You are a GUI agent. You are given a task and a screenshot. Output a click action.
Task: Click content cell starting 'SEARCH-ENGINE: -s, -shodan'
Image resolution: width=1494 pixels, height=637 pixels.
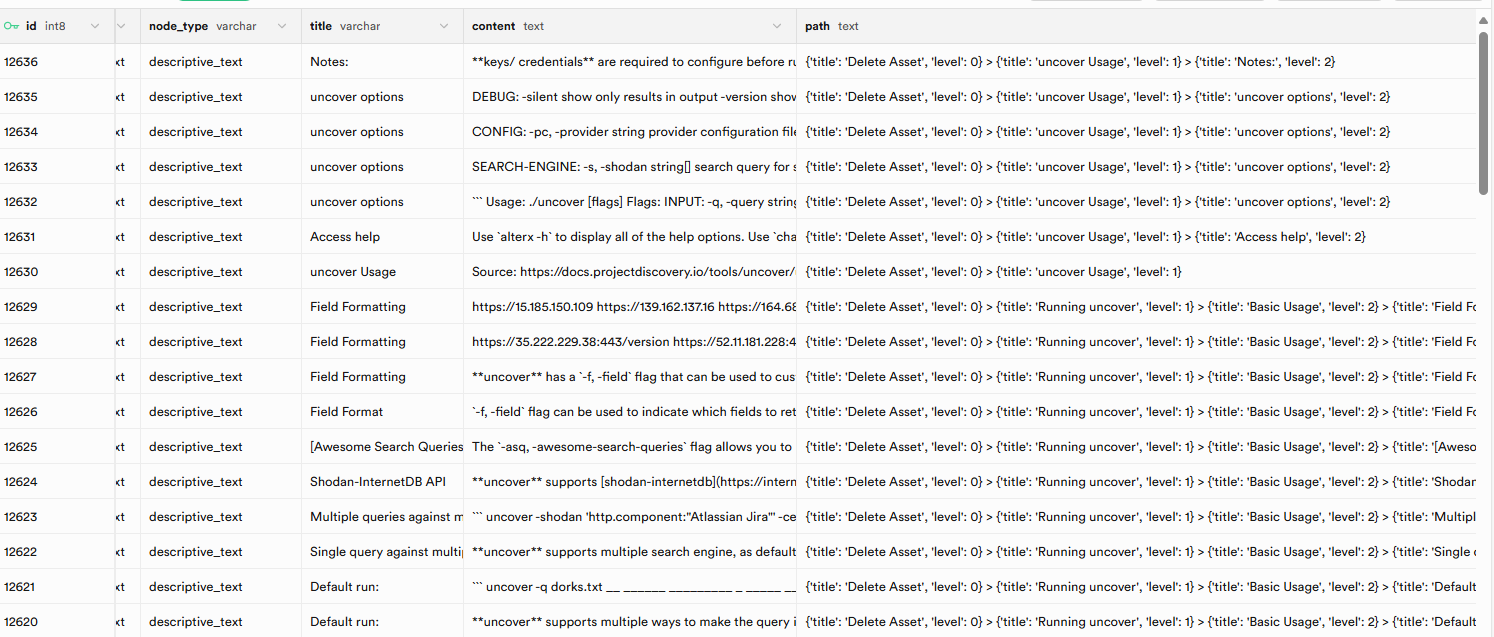[x=630, y=167]
